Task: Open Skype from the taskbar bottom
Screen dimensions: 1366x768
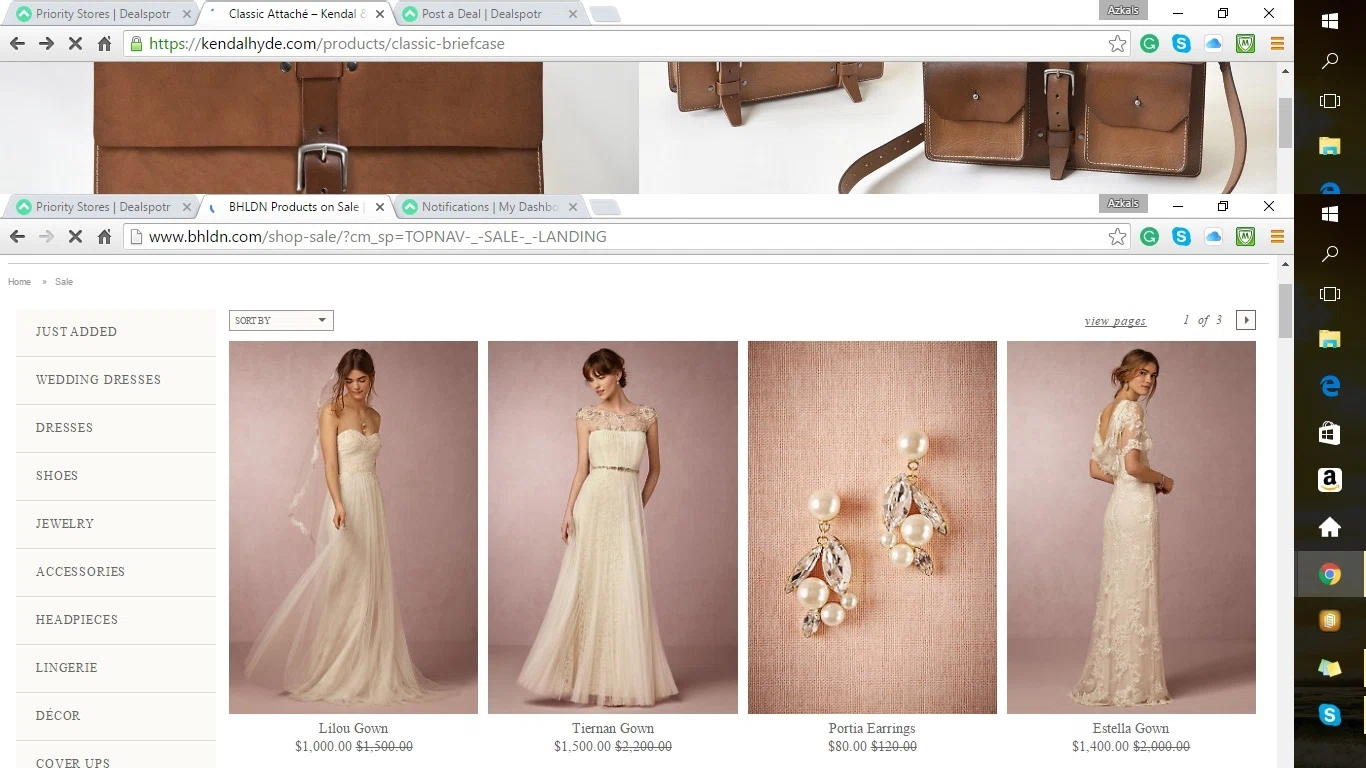Action: click(x=1329, y=714)
